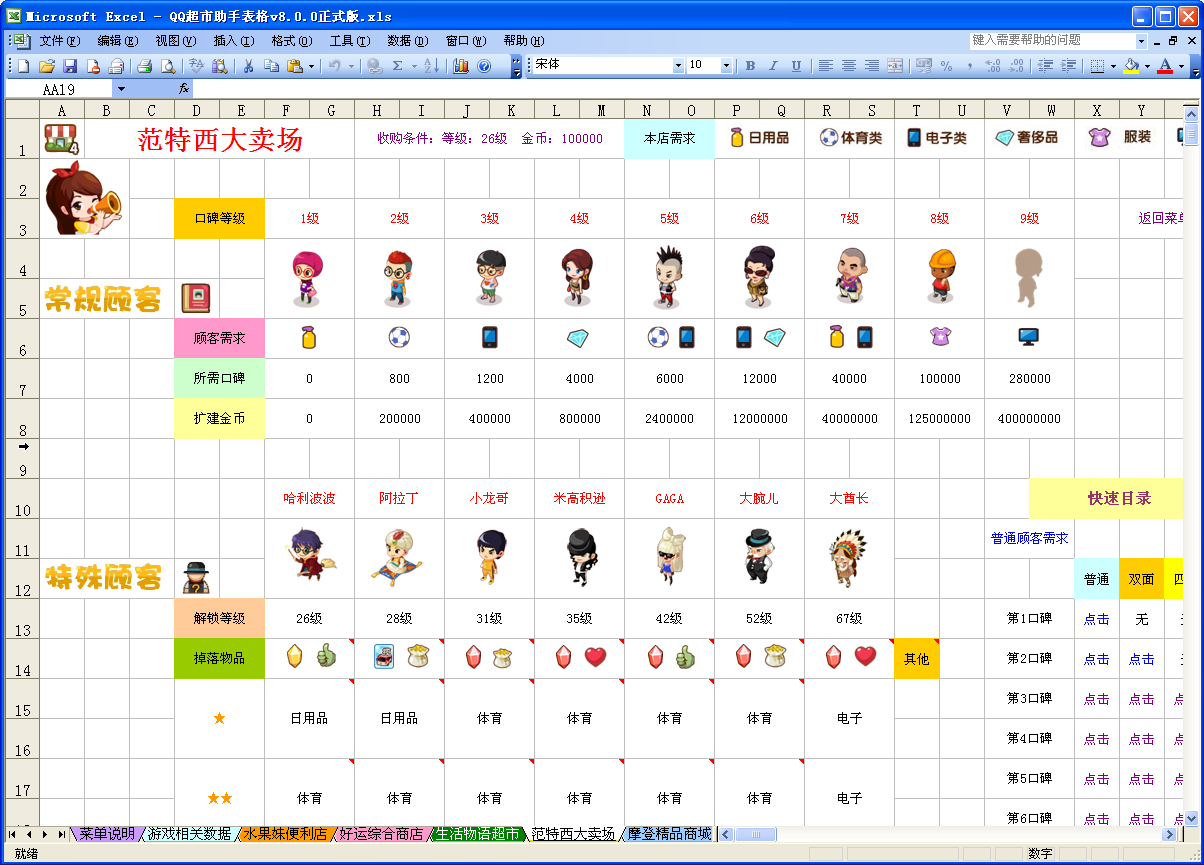This screenshot has height=865, width=1204.
Task: Click 点击 link in 双面 column for 第2口碑
Action: (1141, 659)
